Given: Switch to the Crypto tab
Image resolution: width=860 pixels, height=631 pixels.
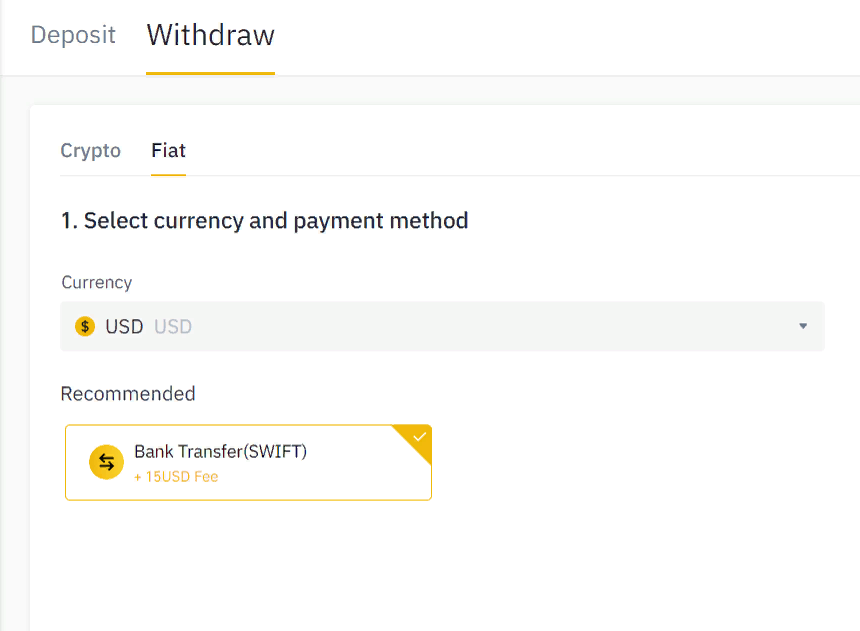Looking at the screenshot, I should [x=90, y=151].
